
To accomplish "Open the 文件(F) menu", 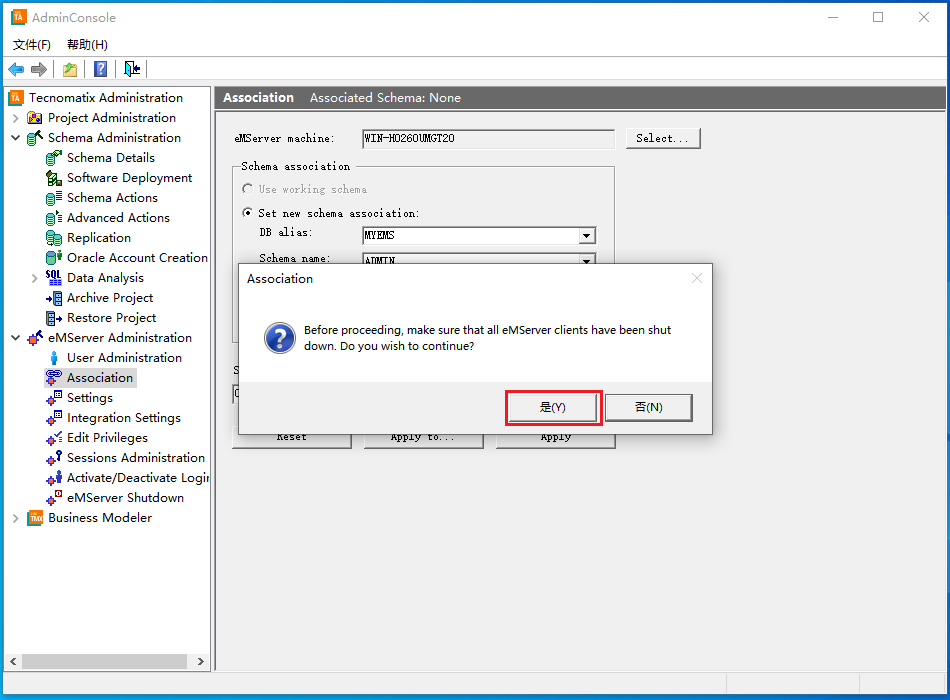I will point(32,45).
